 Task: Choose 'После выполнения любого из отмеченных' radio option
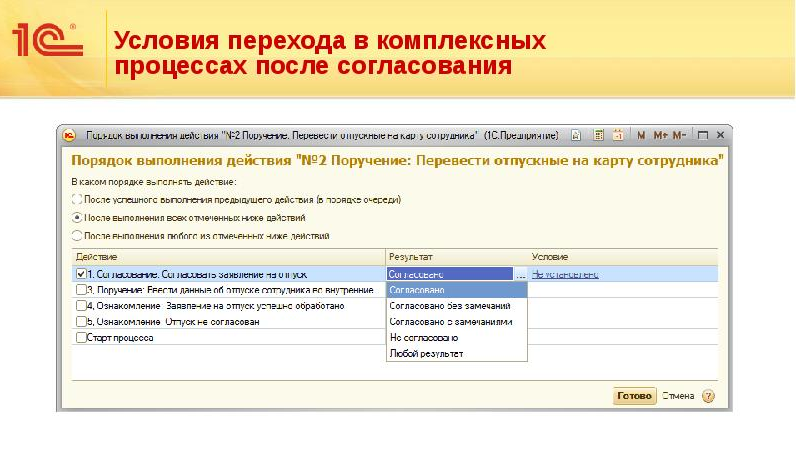76,236
